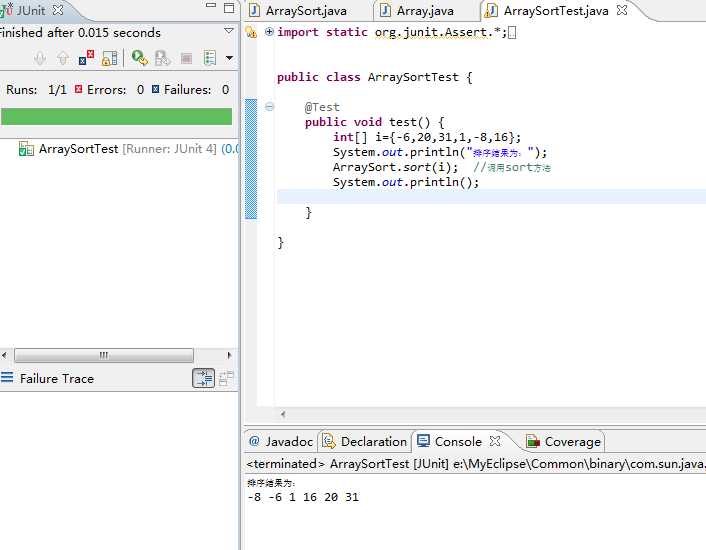Click Next Failed Test arrow icon

point(40,58)
